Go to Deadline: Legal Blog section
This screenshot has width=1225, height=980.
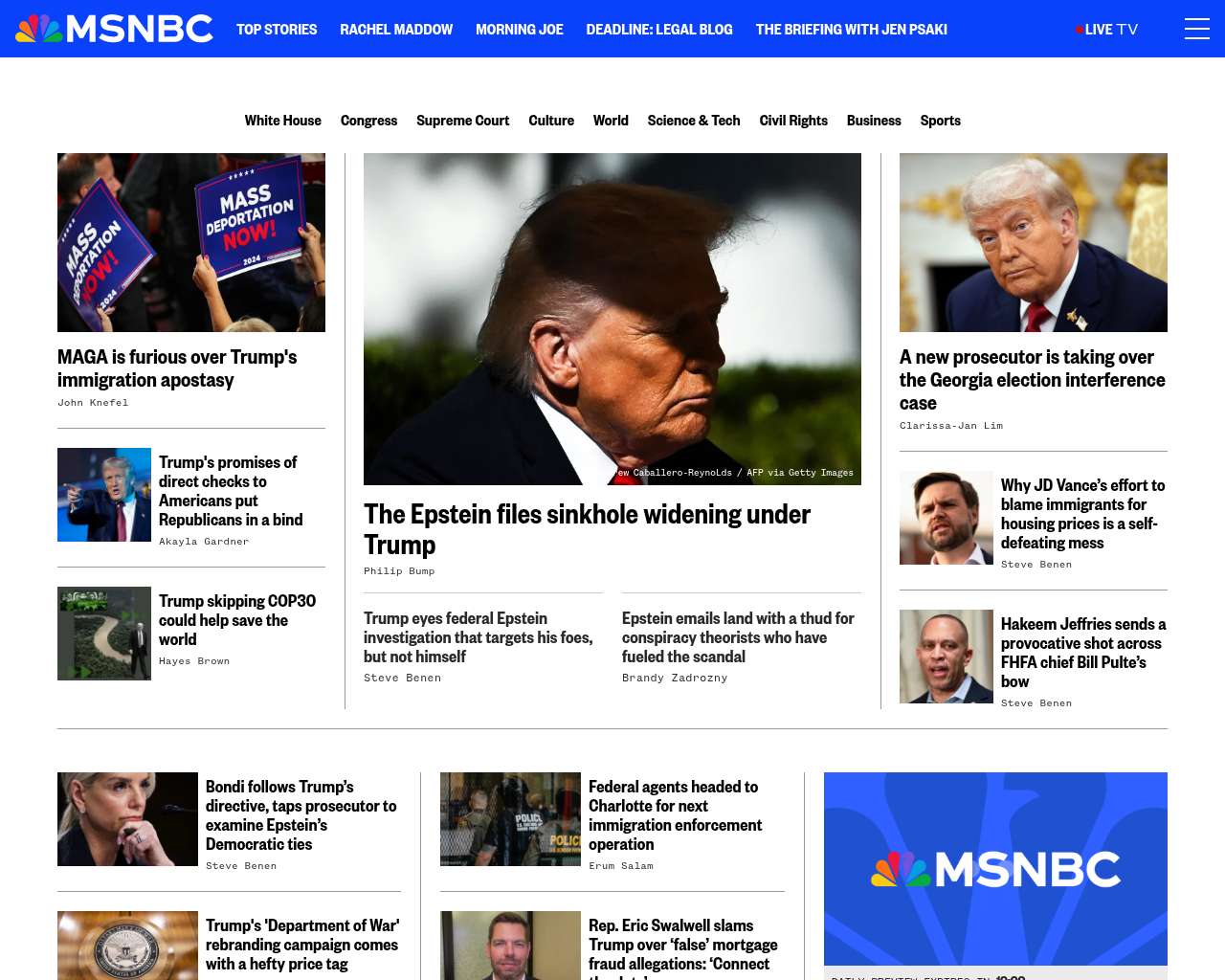(x=659, y=30)
